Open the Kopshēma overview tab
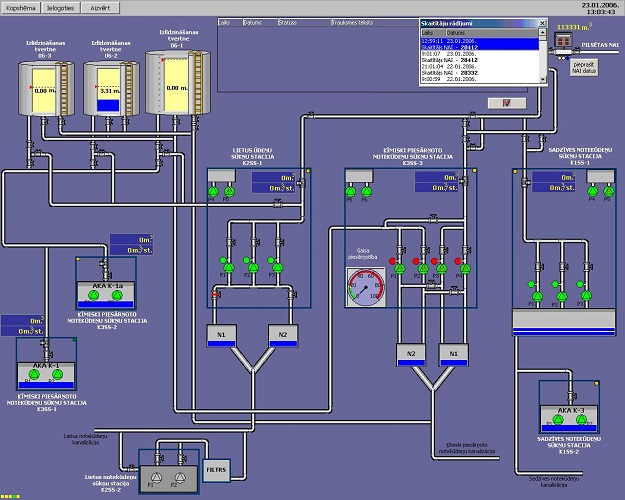This screenshot has height=500, width=625. [20, 7]
